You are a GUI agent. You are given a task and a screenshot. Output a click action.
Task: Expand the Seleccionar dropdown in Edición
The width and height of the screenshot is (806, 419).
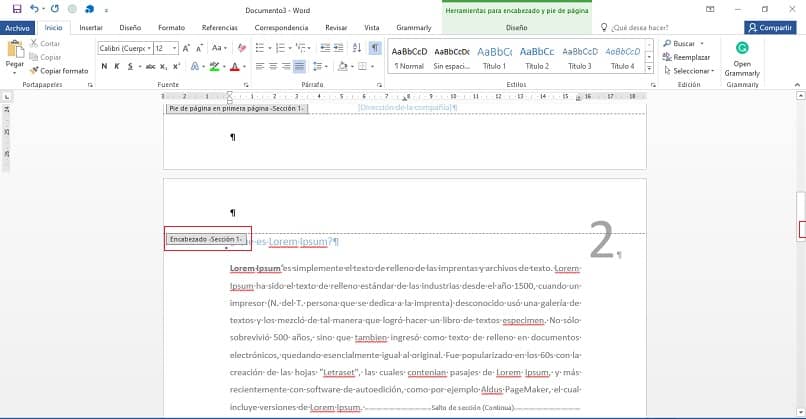click(690, 71)
